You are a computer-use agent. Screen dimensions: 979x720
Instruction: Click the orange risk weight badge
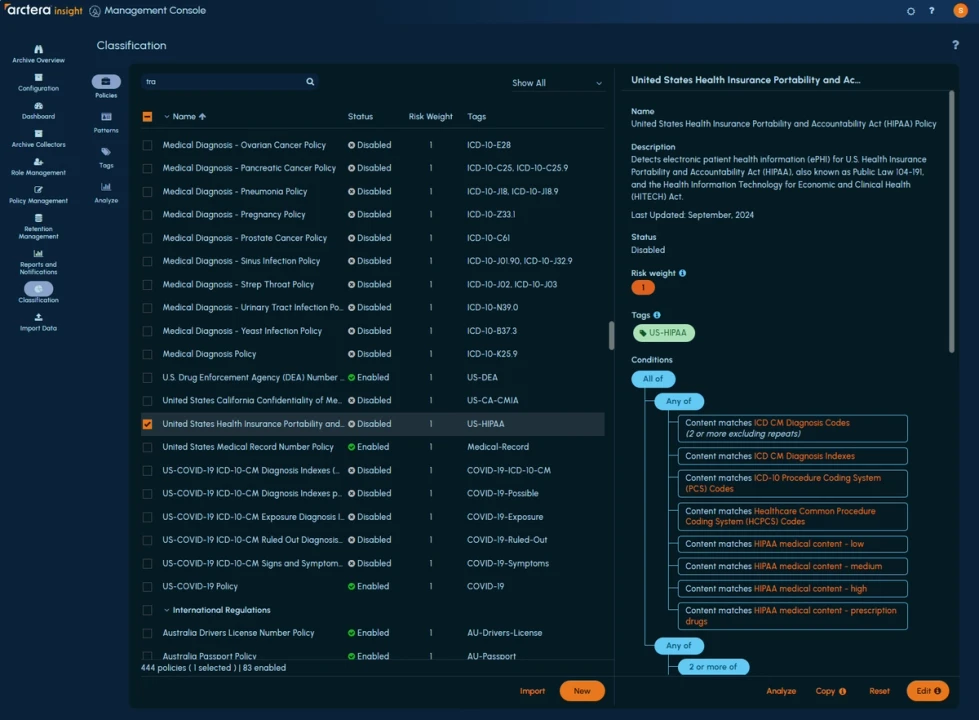(642, 286)
